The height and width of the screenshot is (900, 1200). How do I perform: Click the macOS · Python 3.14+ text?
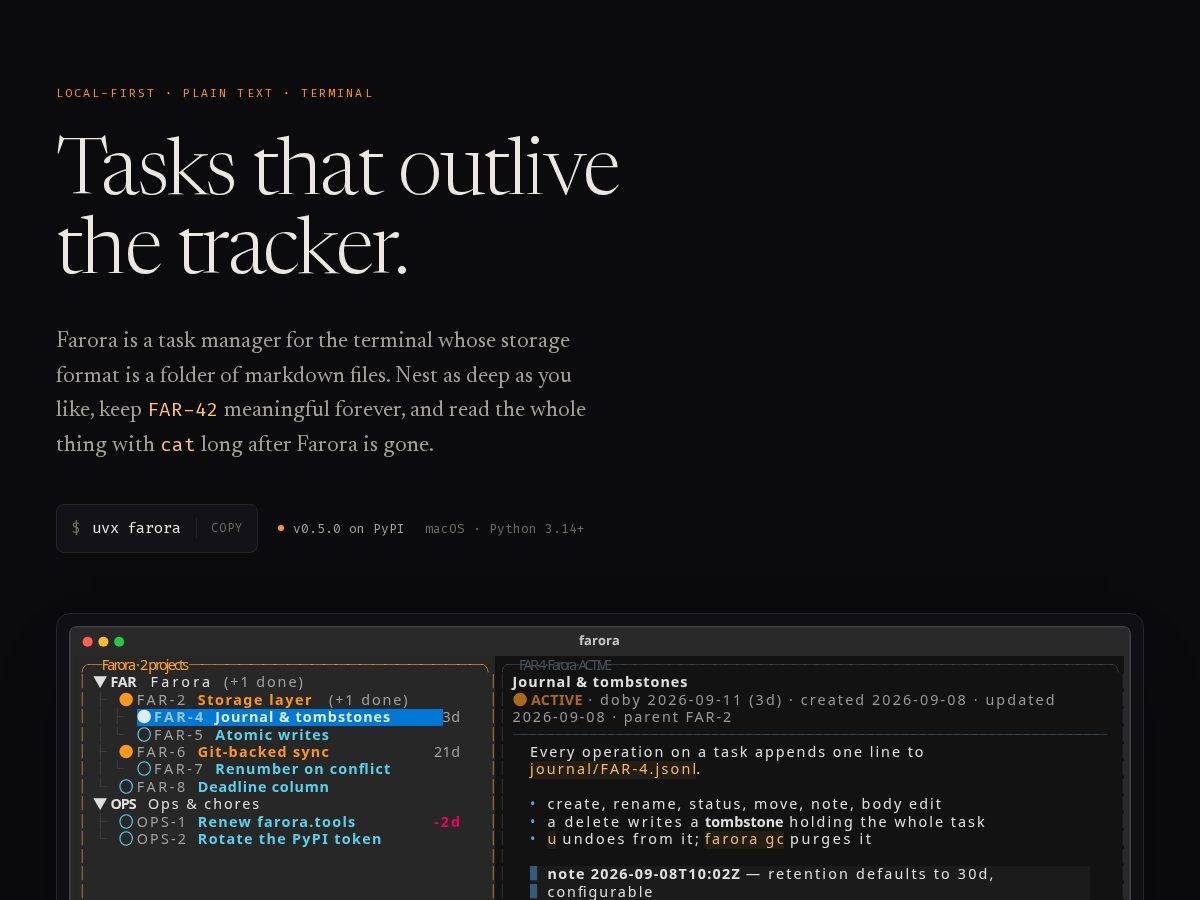coord(504,528)
